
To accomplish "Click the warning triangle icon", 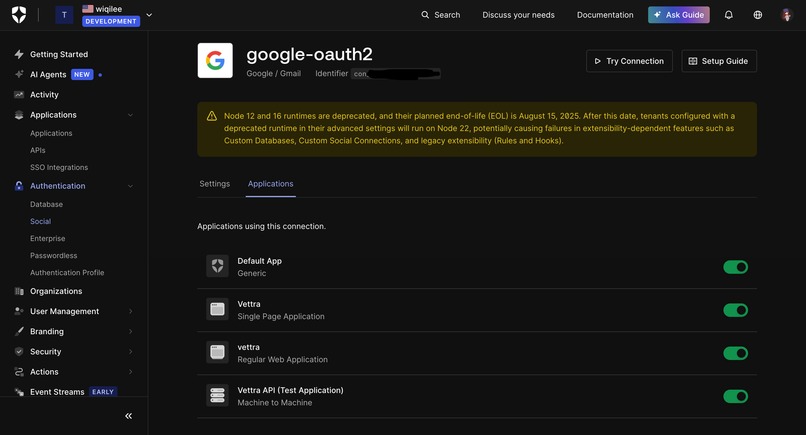I will tap(212, 116).
